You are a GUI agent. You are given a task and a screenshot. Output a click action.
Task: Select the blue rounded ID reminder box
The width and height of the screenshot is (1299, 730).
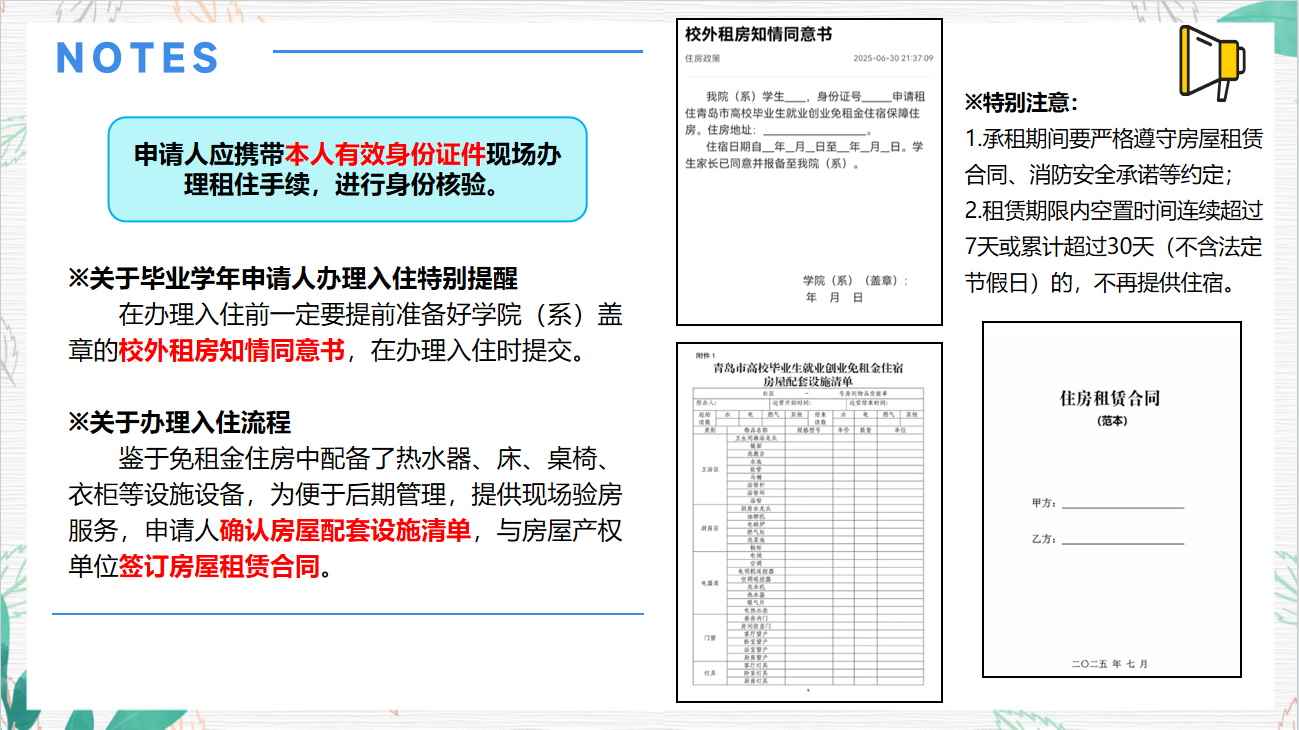347,169
